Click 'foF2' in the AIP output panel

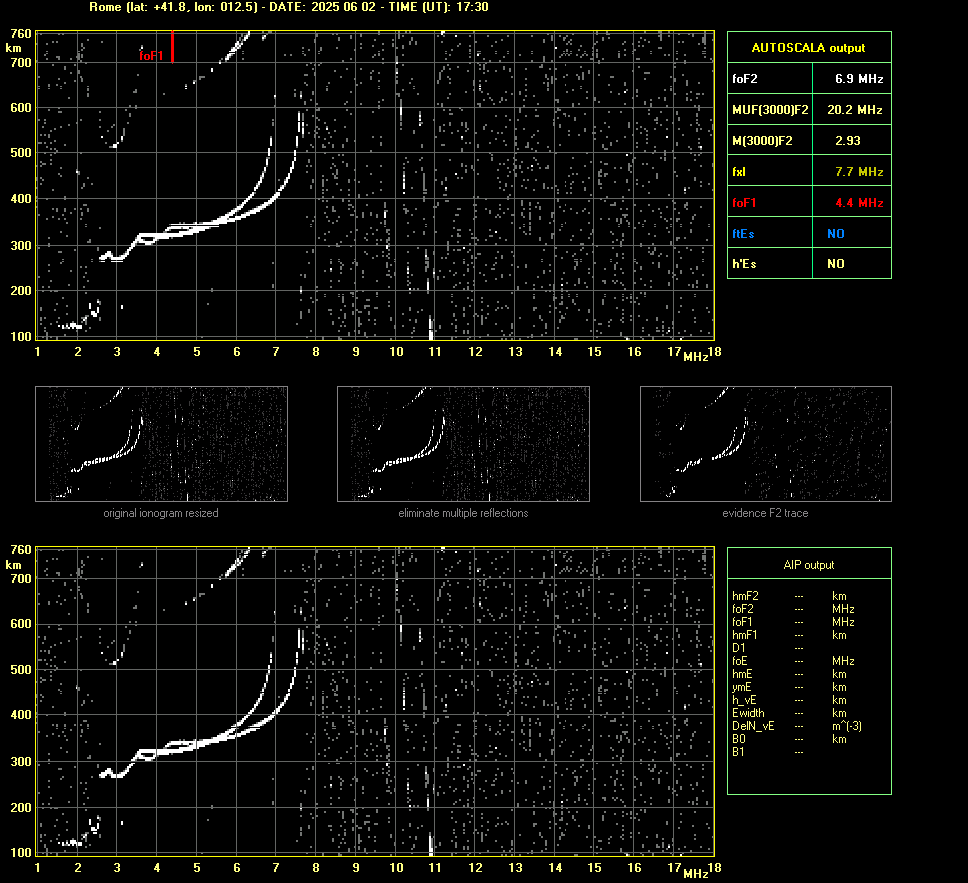point(743,609)
